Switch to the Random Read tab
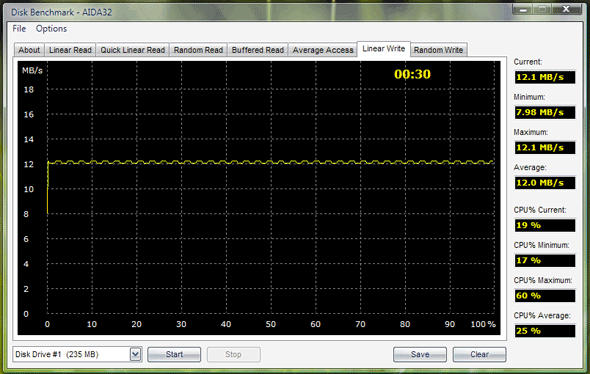 pyautogui.click(x=198, y=50)
